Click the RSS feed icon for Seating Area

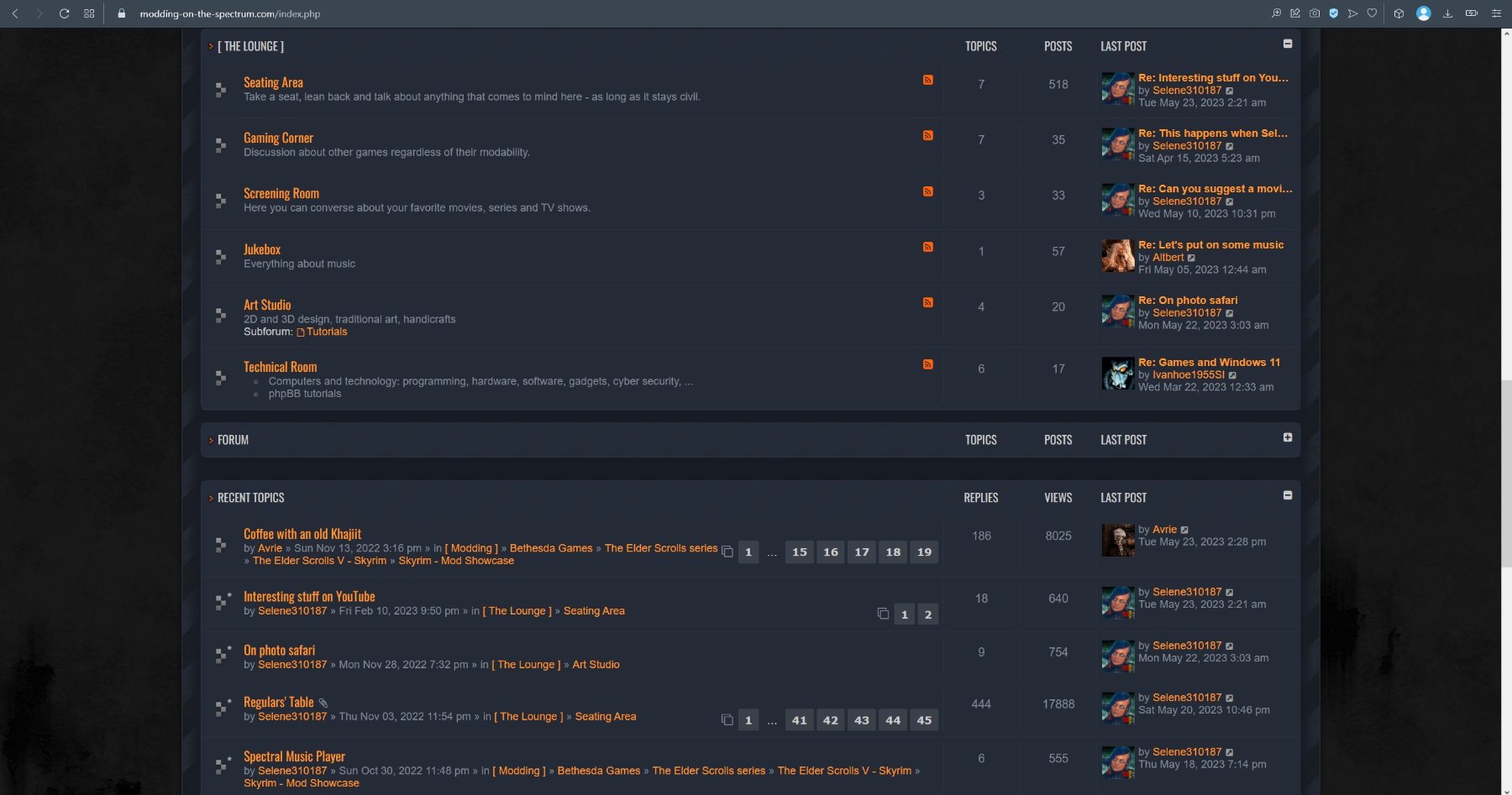[x=927, y=80]
